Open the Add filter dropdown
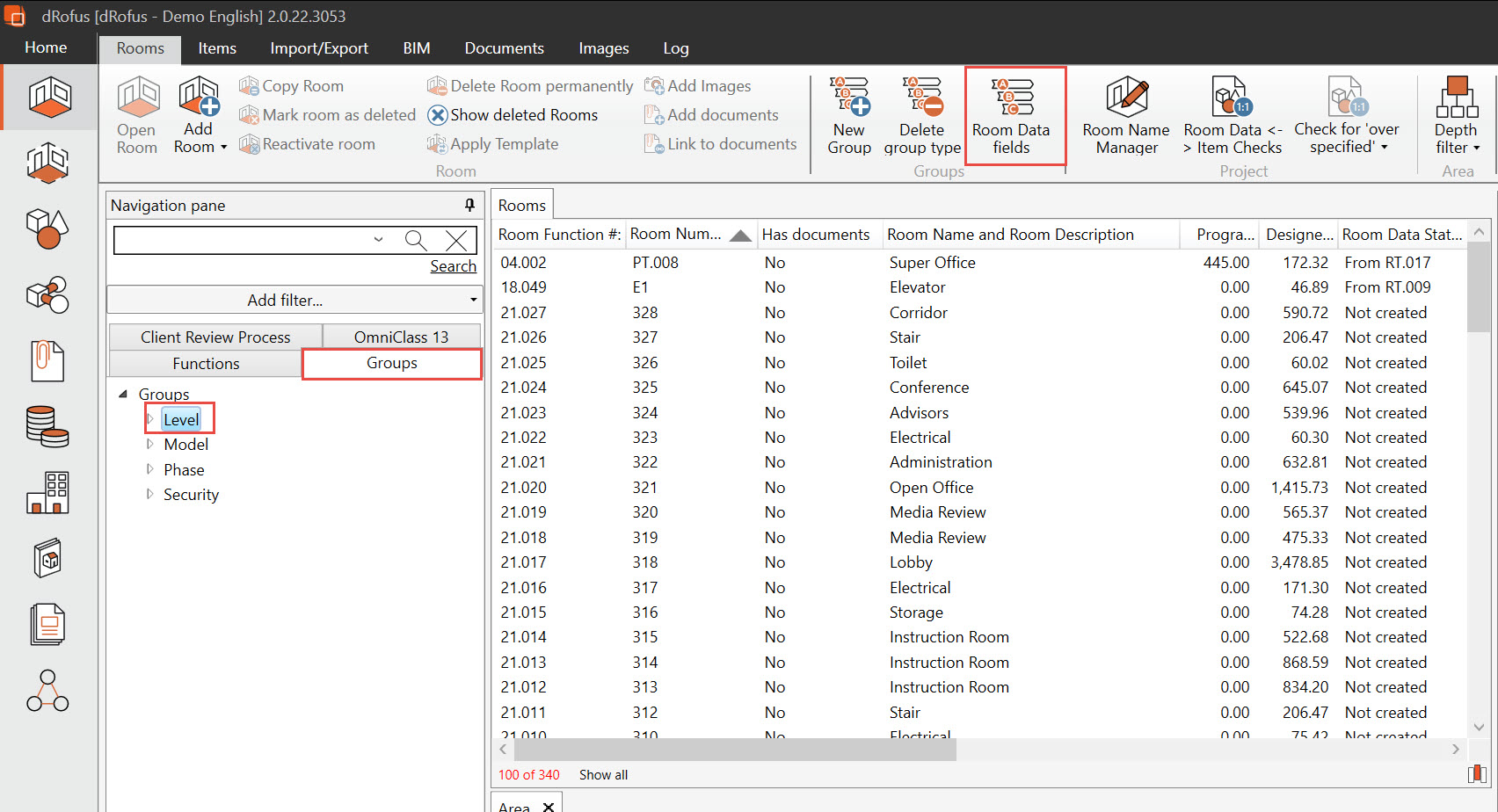Viewport: 1498px width, 812px height. click(295, 300)
